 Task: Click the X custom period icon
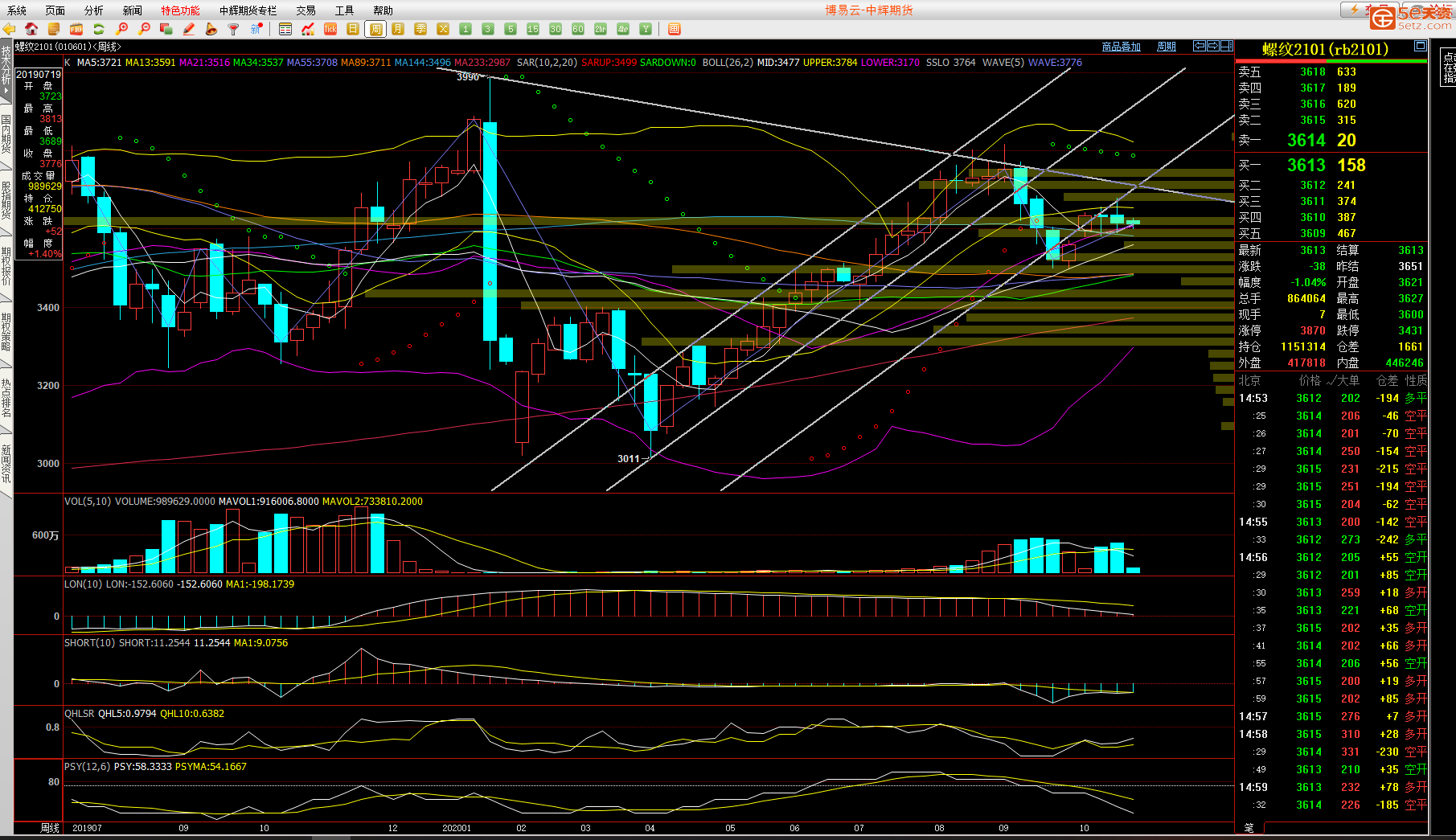point(443,29)
